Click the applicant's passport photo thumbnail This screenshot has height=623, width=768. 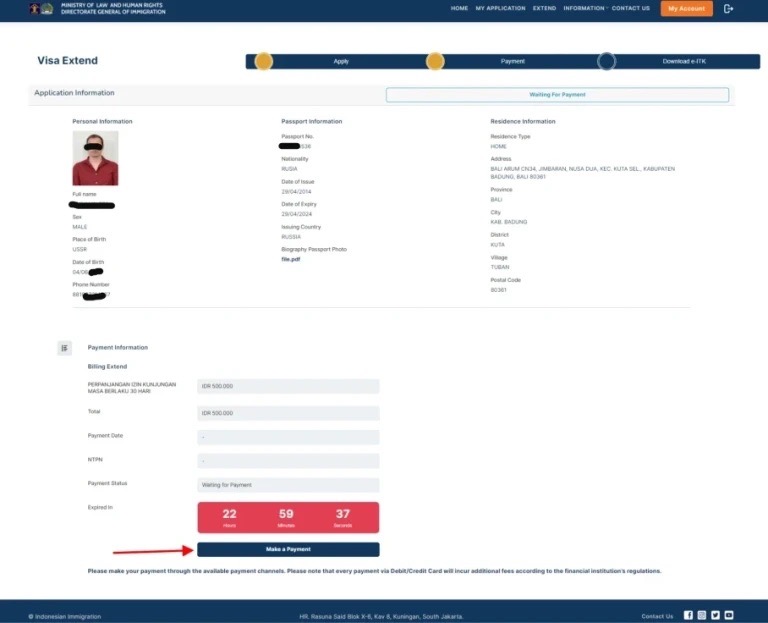tap(95, 158)
